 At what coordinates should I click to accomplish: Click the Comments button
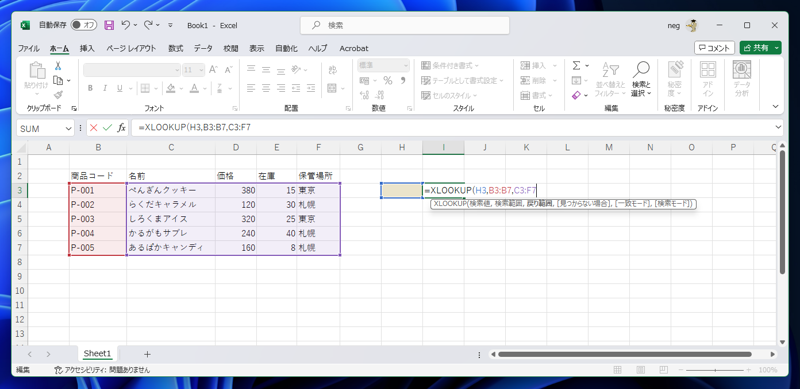(714, 47)
